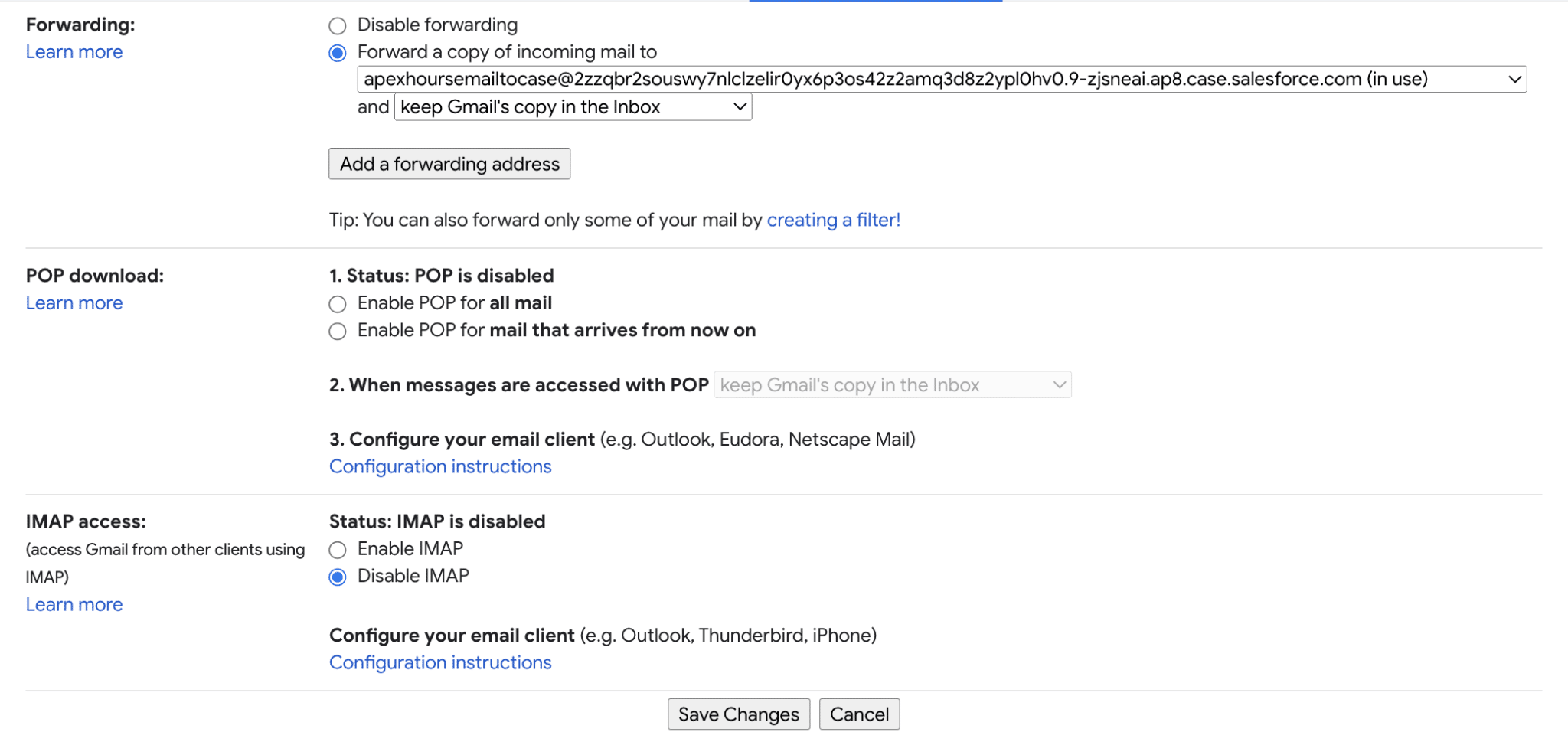Open the forwarding address dropdown
Image resolution: width=1568 pixels, height=742 pixels.
(1515, 79)
